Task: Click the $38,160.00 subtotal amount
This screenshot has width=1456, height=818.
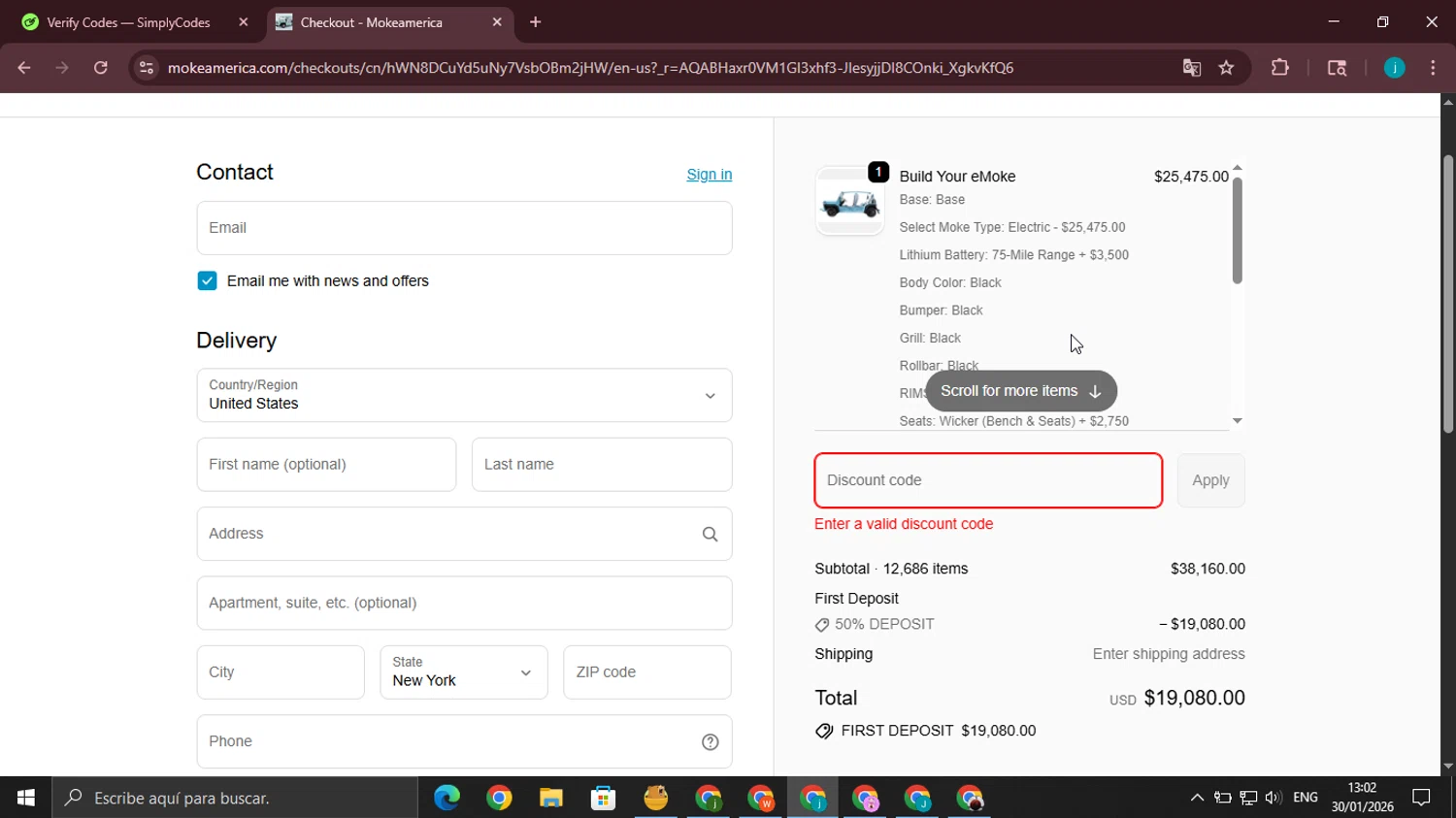Action: (x=1208, y=569)
